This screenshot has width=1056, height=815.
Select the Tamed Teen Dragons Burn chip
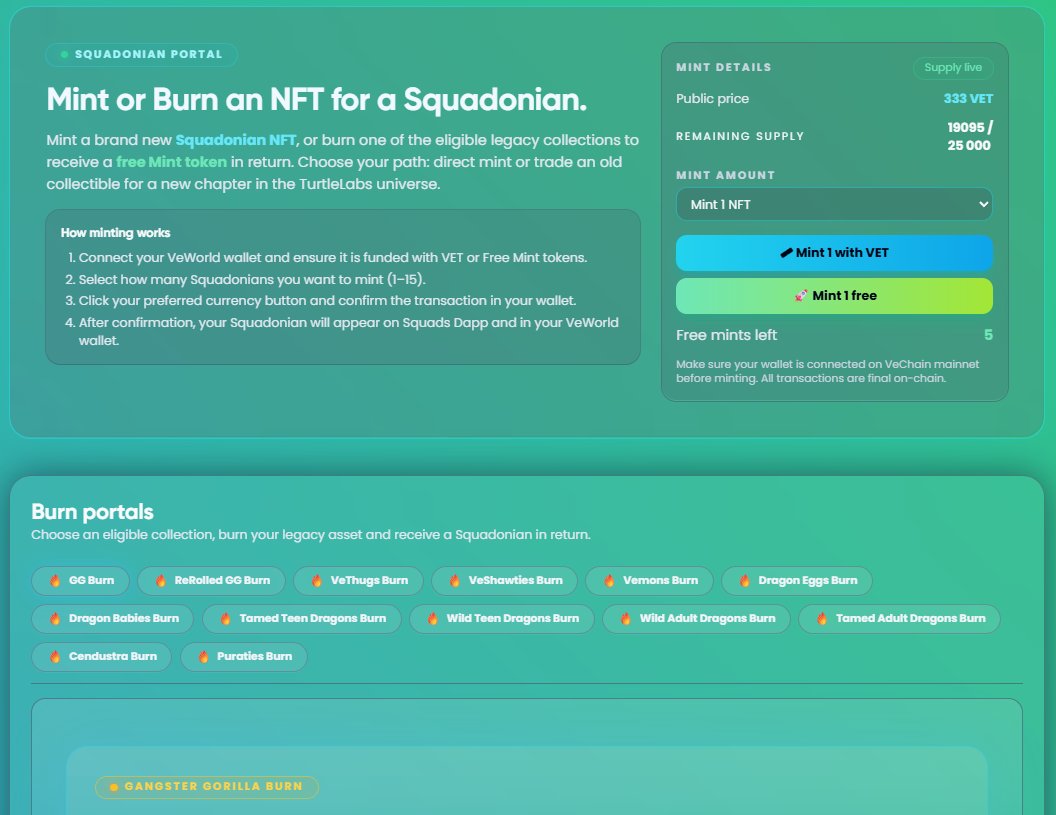[x=303, y=618]
